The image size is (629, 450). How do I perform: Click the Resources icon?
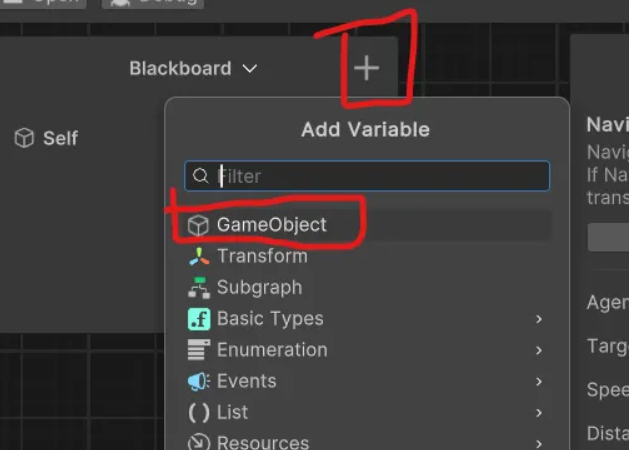tap(199, 442)
